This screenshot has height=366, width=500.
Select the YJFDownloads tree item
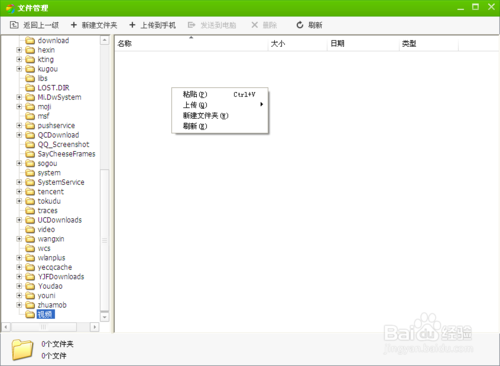(61, 277)
